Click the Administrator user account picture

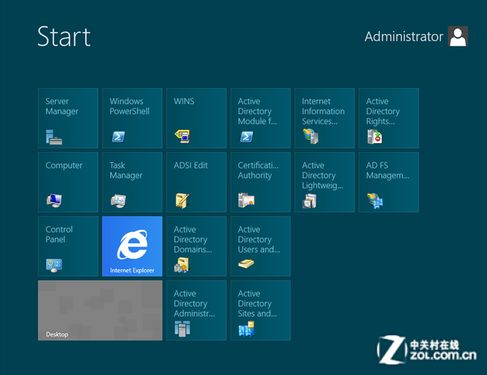click(458, 36)
